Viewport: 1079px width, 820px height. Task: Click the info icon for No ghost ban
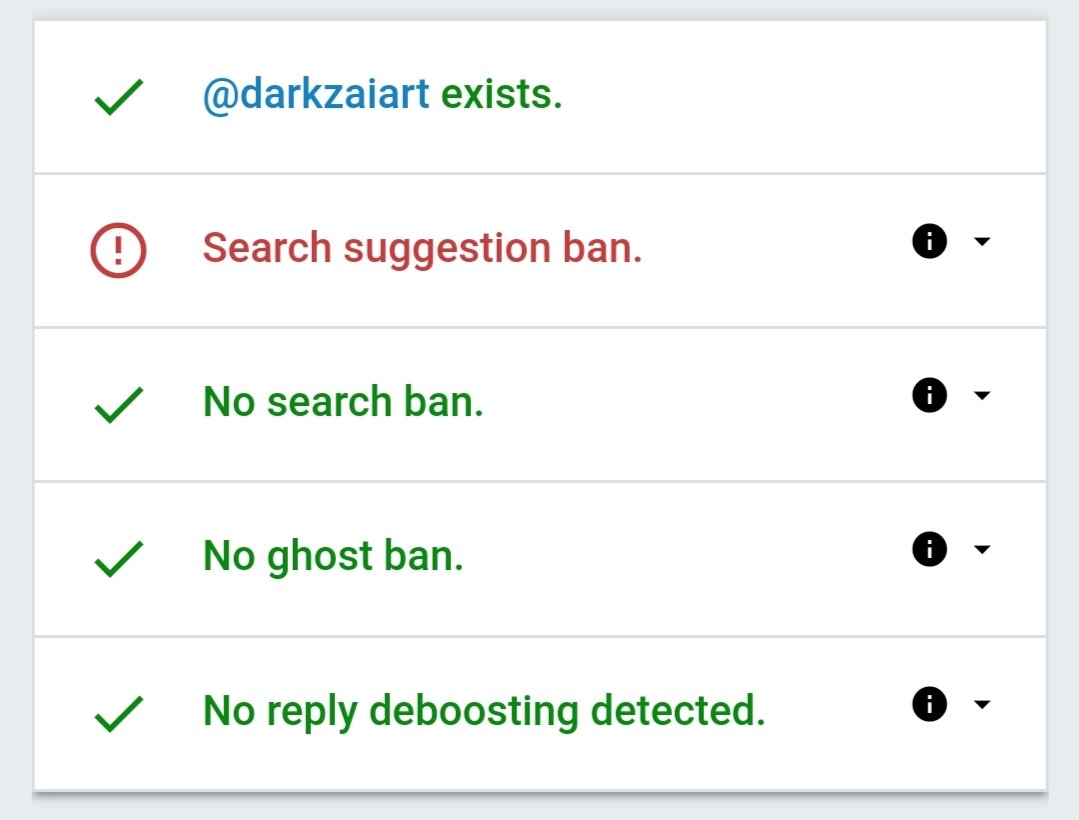[930, 550]
